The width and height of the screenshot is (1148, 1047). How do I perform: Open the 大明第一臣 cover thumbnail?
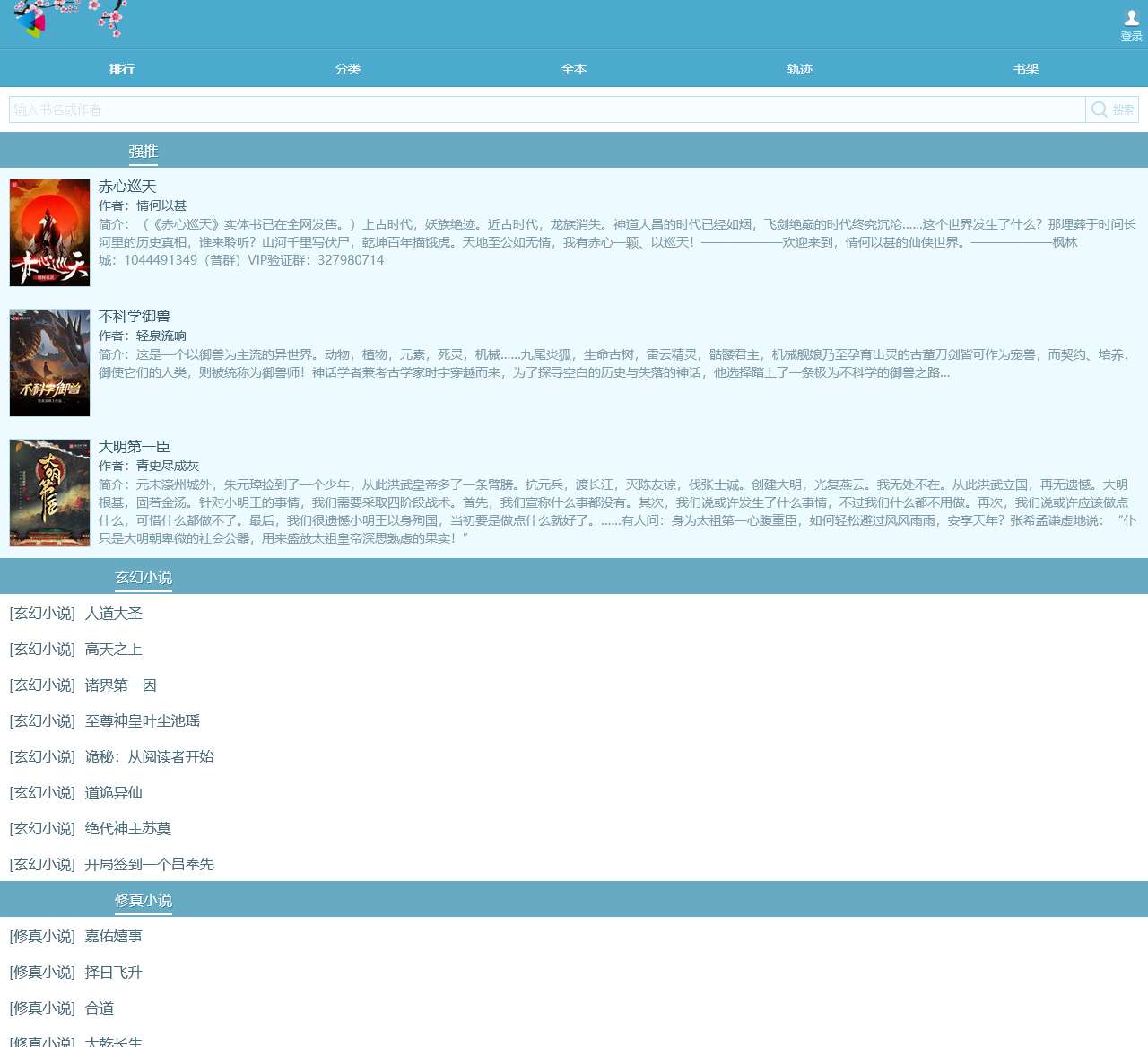tap(49, 493)
